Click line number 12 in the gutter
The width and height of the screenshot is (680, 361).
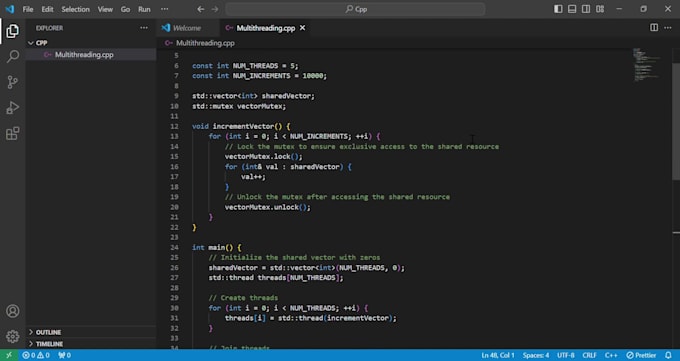tap(174, 126)
